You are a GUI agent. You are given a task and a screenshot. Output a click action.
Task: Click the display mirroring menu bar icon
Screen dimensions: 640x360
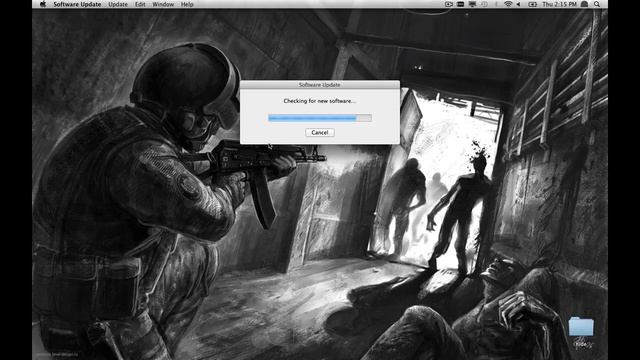(x=472, y=4)
